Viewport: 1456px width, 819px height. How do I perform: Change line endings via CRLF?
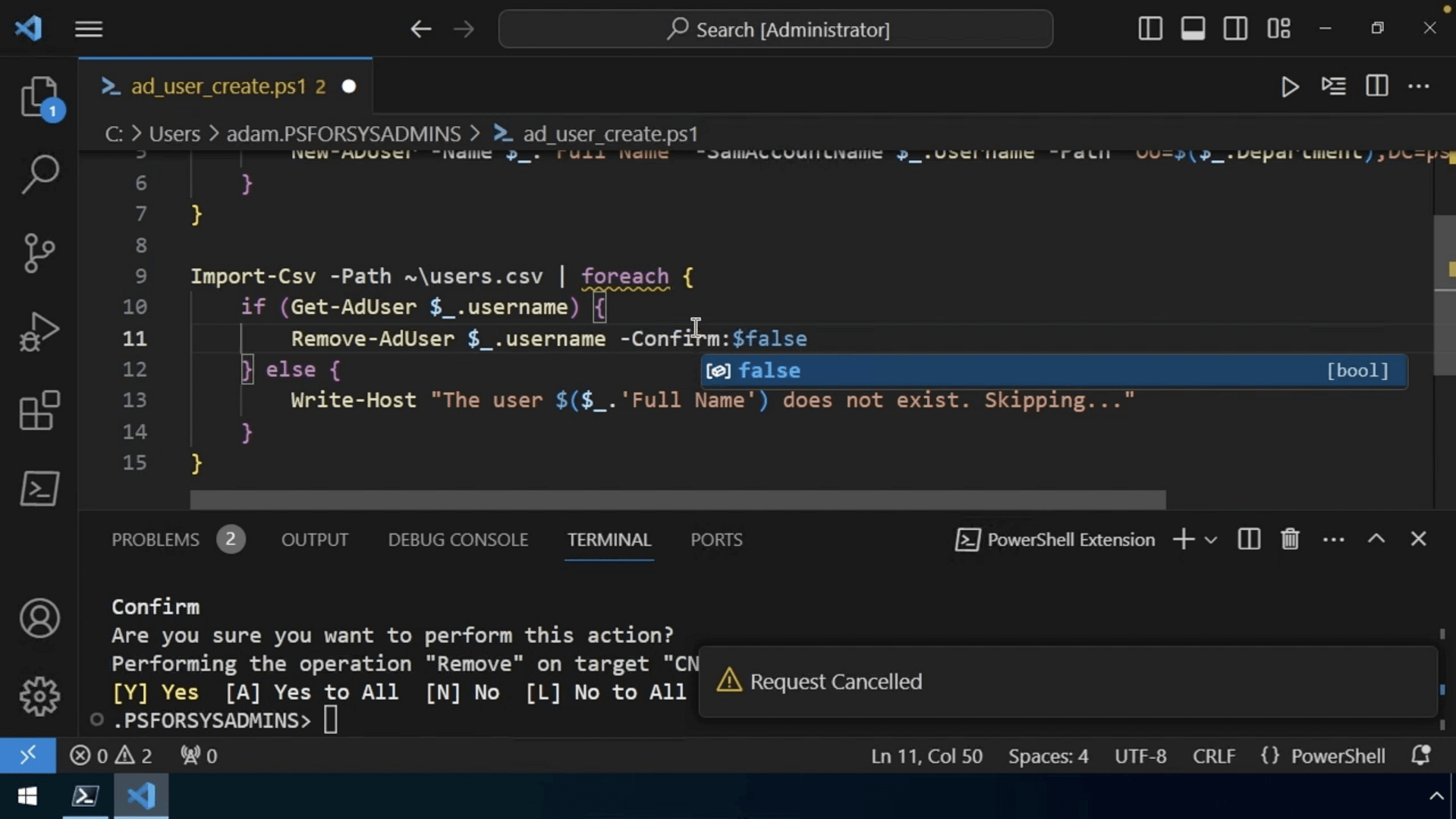pos(1214,756)
